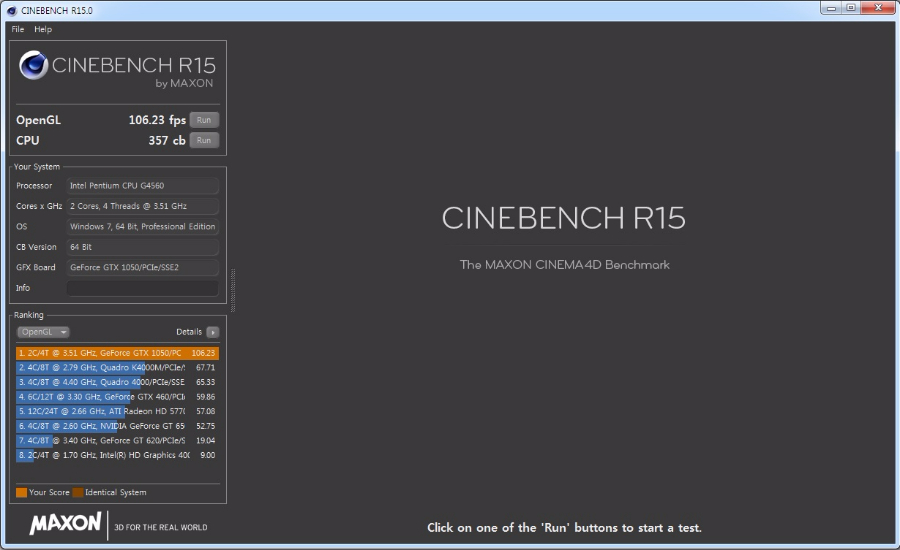Click the brown Identical System legend swatch
This screenshot has height=550, width=900.
coord(77,493)
